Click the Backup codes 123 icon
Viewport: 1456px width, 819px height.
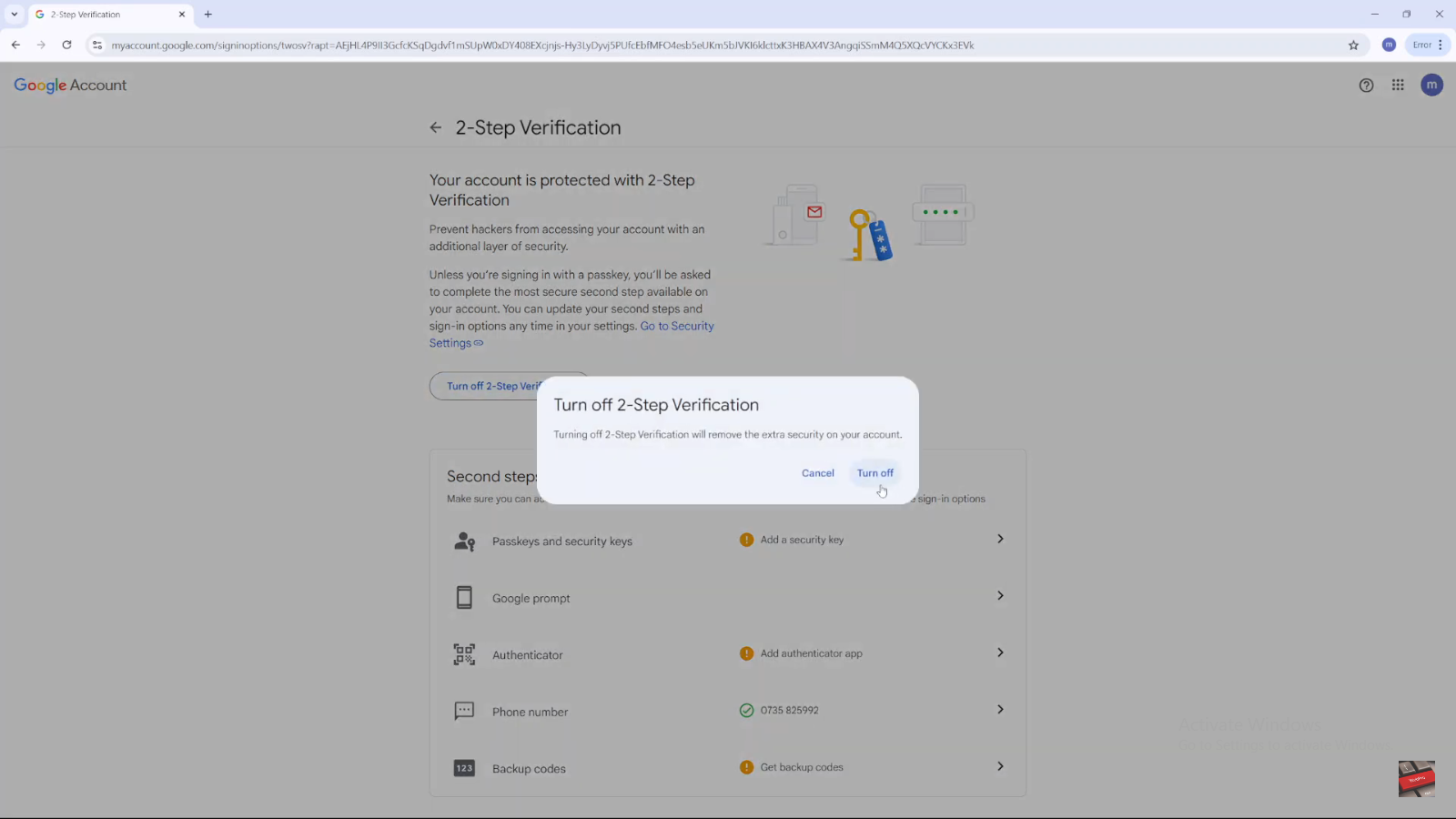click(464, 768)
